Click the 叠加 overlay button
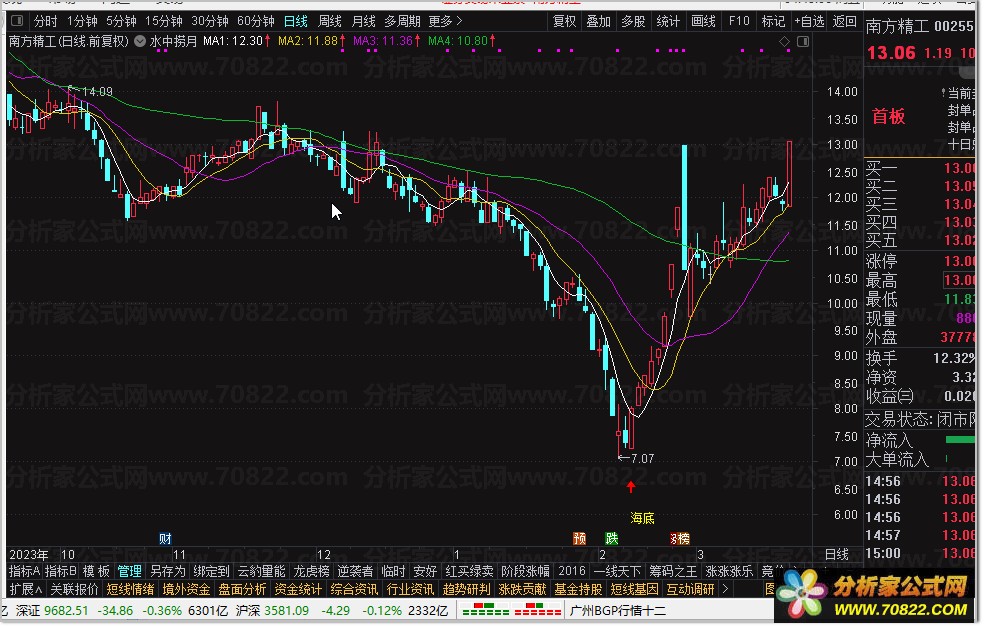Screen dimensions: 984x626 pos(598,21)
